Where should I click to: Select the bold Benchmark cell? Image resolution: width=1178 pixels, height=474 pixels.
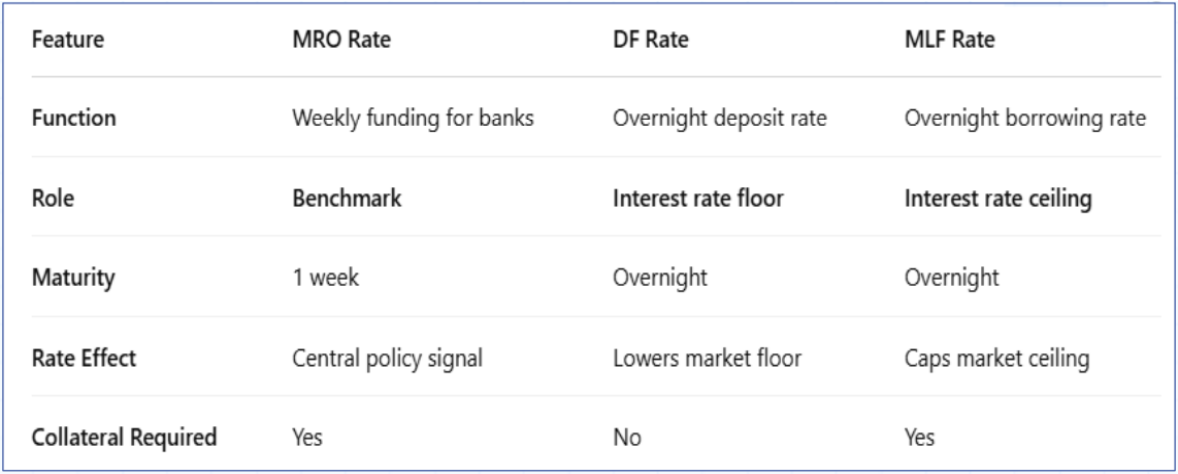pos(346,198)
